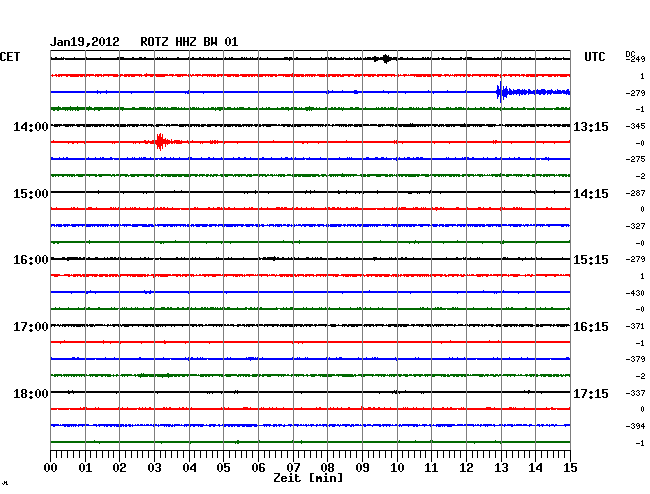Click DC offset value -345
Viewport: 650px width, 494px height.
635,126
